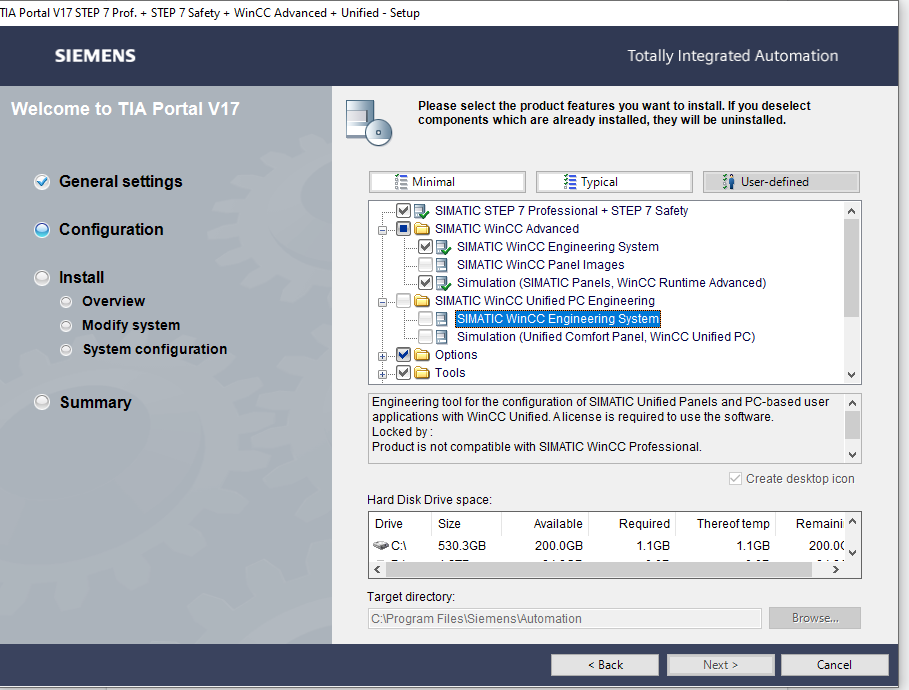Go to the previous step with Back
The width and height of the screenshot is (909, 690).
coord(605,665)
